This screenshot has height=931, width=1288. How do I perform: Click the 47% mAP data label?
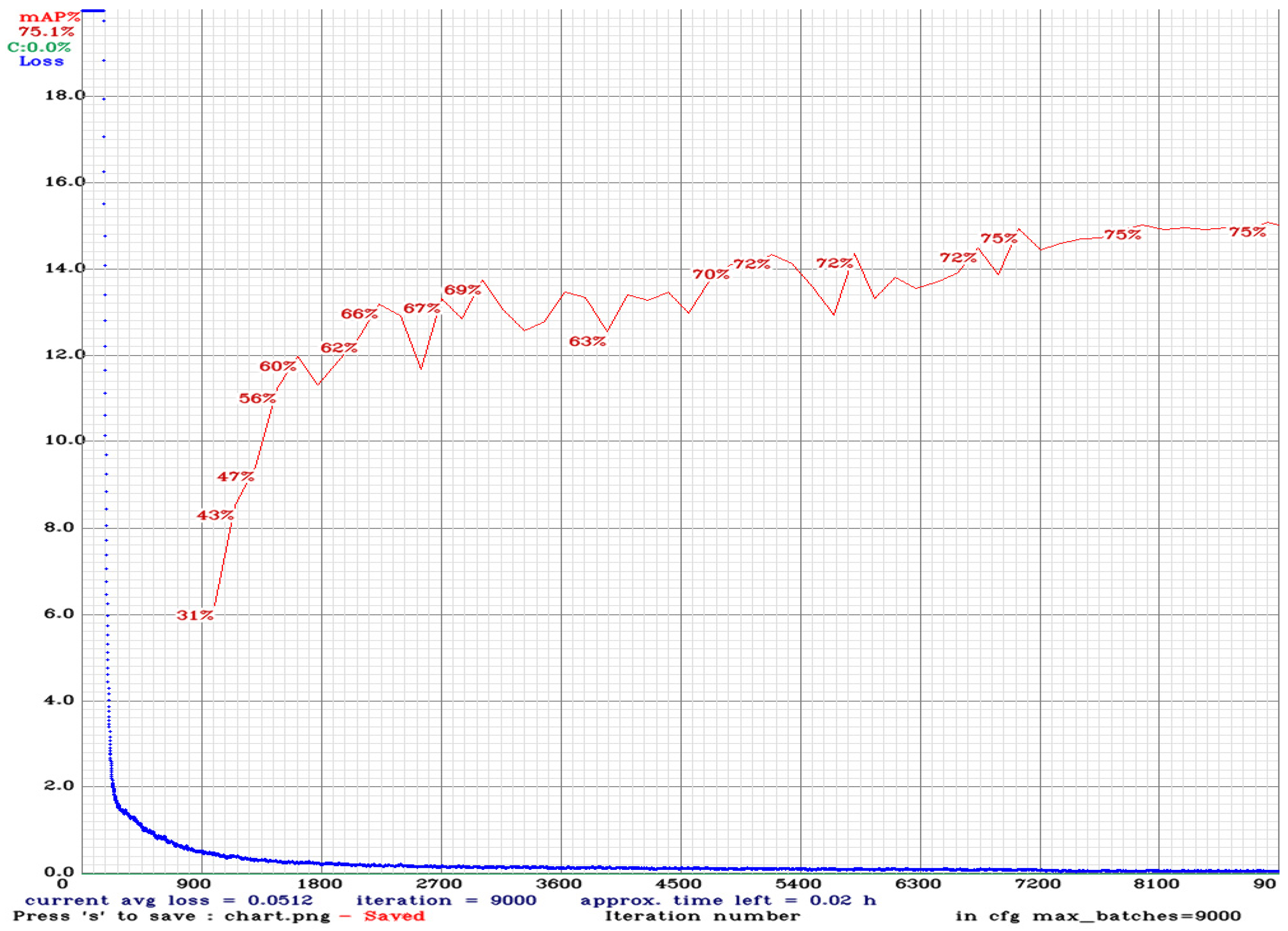tap(236, 476)
